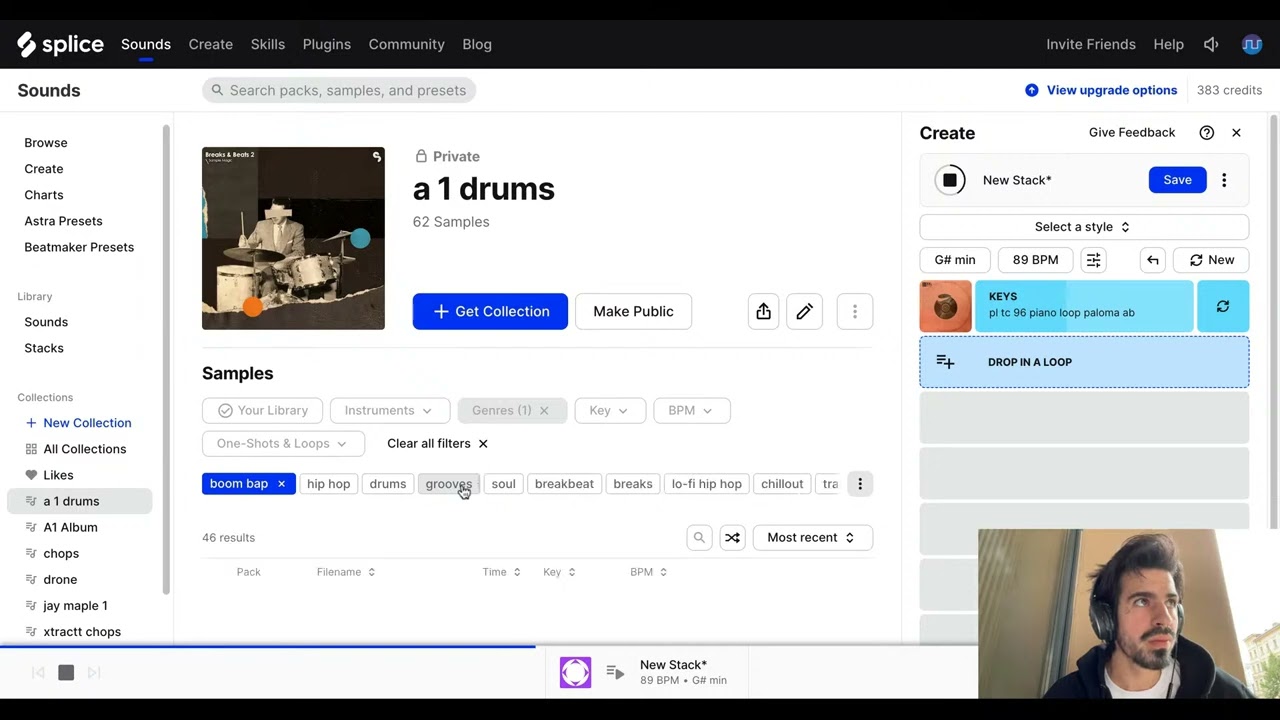Open the Instruments filter dropdown
The width and height of the screenshot is (1280, 720).
click(x=388, y=410)
